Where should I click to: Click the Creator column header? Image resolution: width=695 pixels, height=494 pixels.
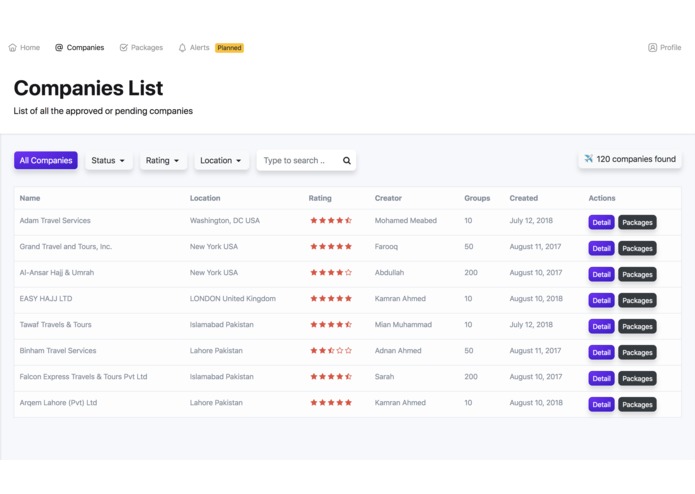pyautogui.click(x=388, y=198)
